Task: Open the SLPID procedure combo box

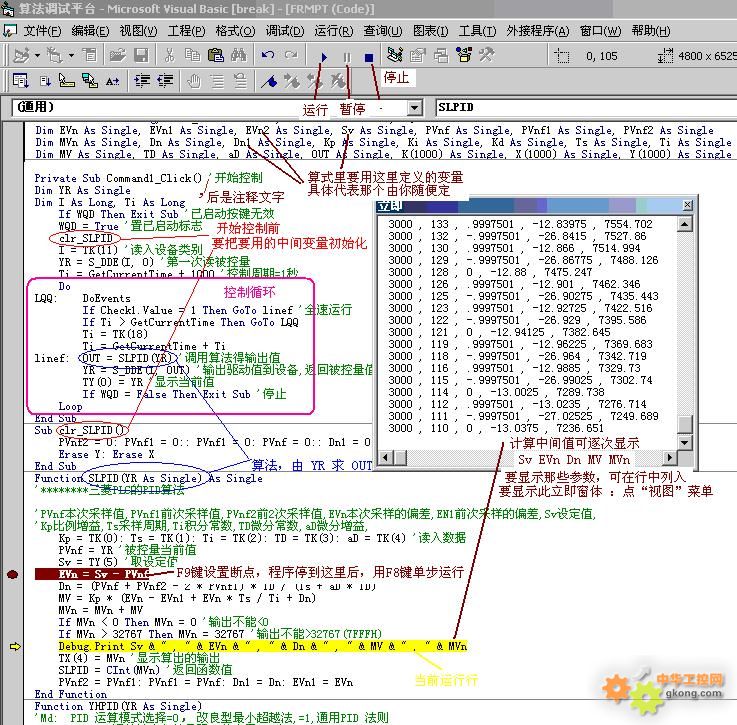Action: 586,107
